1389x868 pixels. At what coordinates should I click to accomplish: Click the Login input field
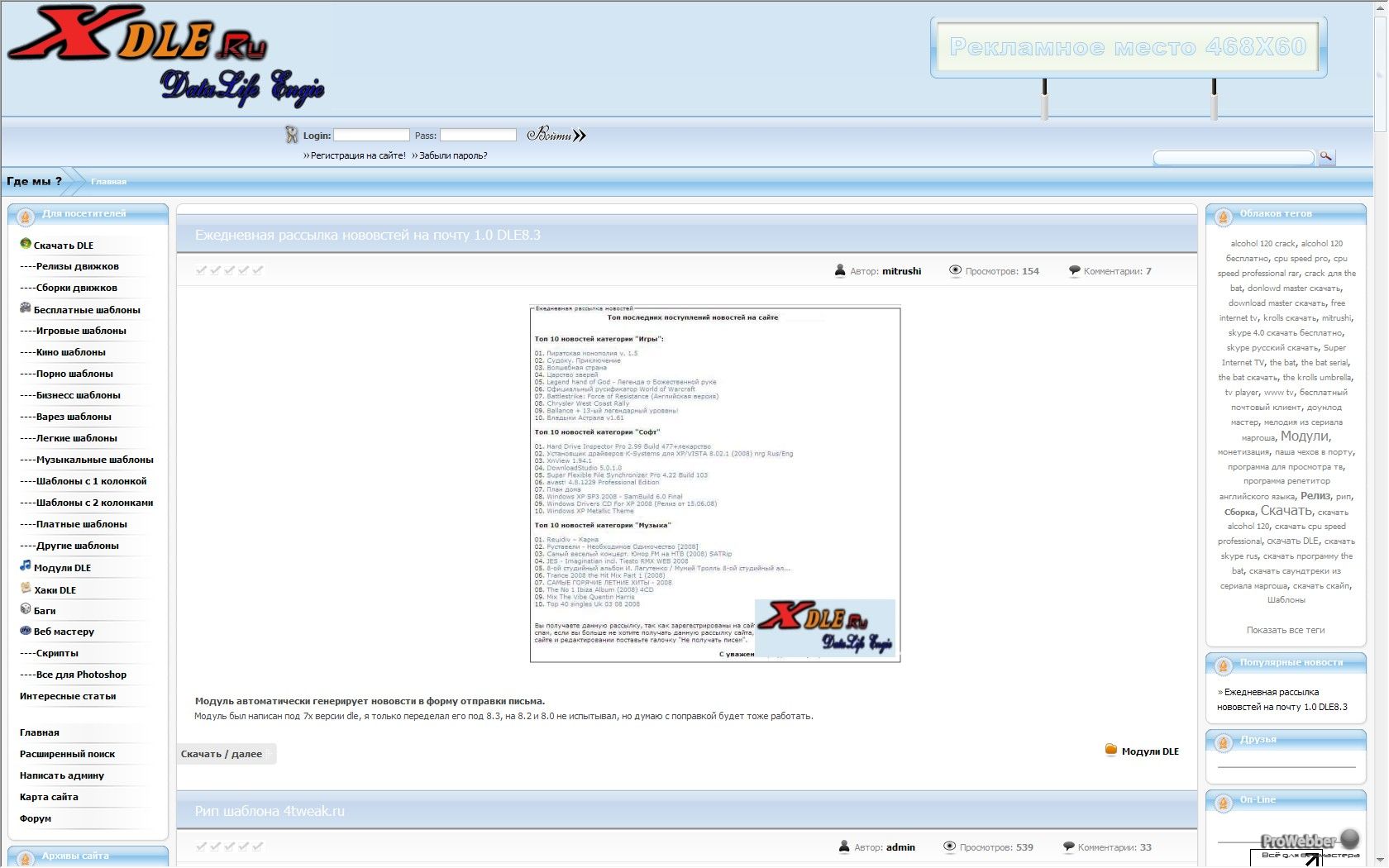tap(371, 135)
